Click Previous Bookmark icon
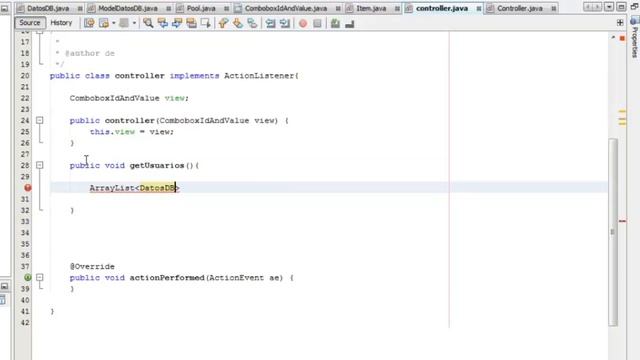The height and width of the screenshot is (360, 640). 223,23
